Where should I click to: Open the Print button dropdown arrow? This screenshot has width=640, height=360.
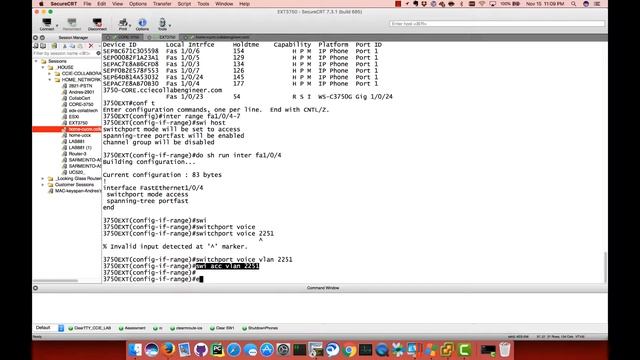click(130, 25)
